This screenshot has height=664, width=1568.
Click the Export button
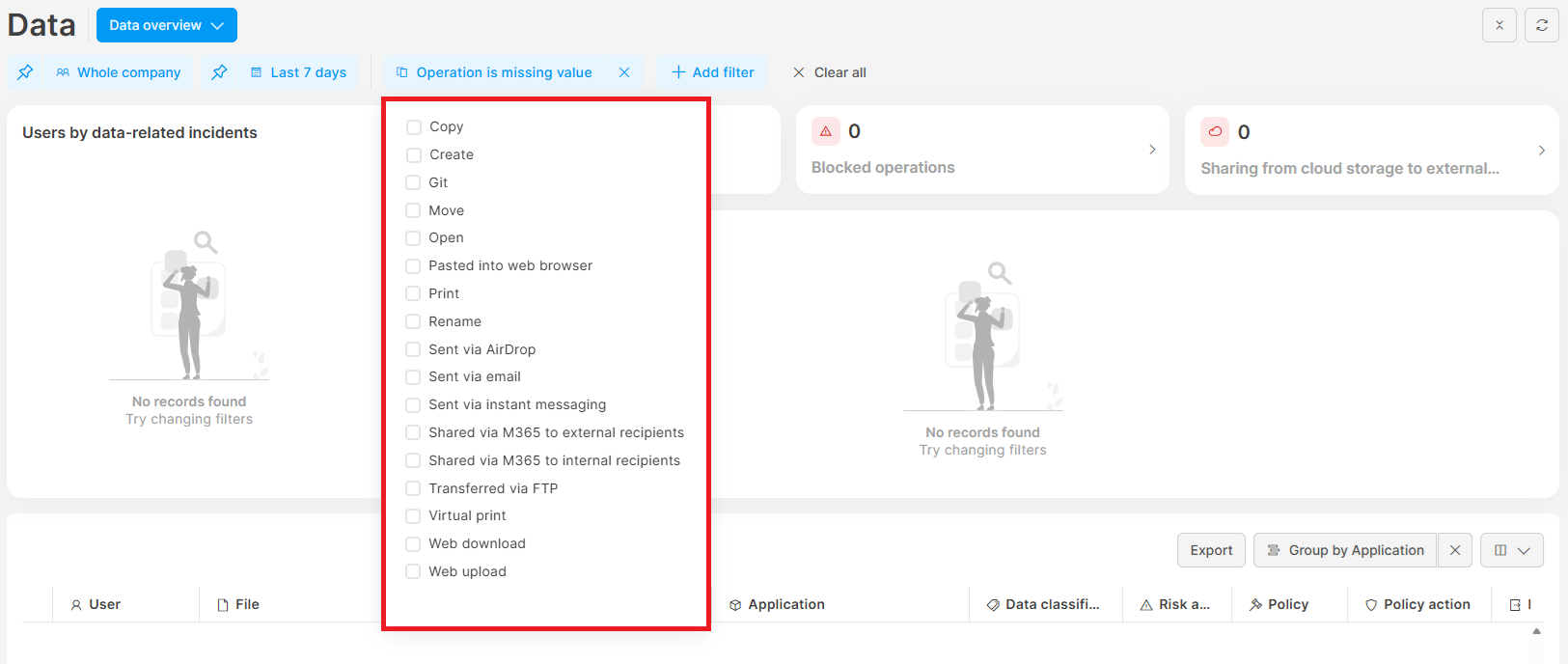(1210, 550)
